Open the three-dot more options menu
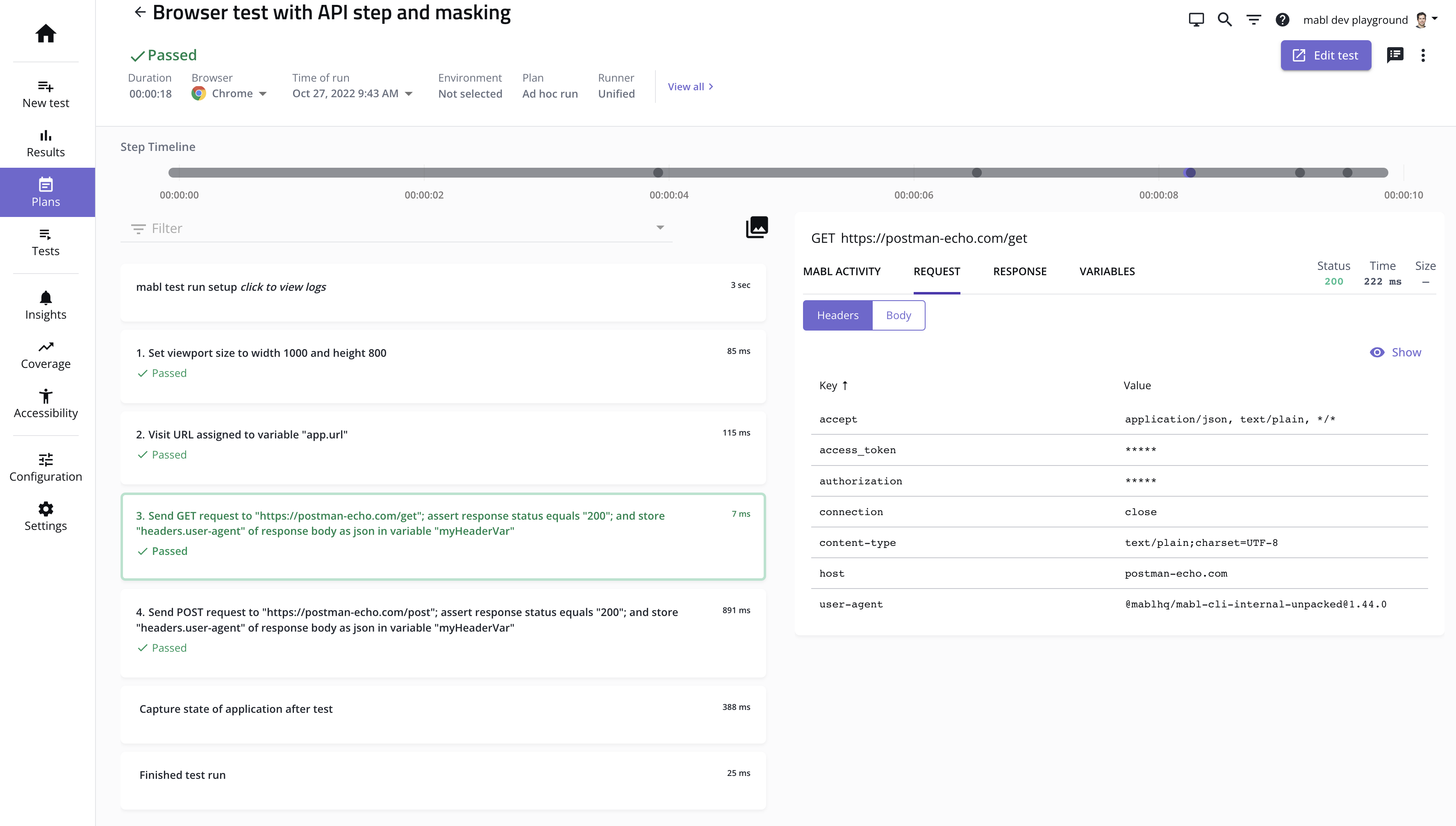 coord(1422,55)
